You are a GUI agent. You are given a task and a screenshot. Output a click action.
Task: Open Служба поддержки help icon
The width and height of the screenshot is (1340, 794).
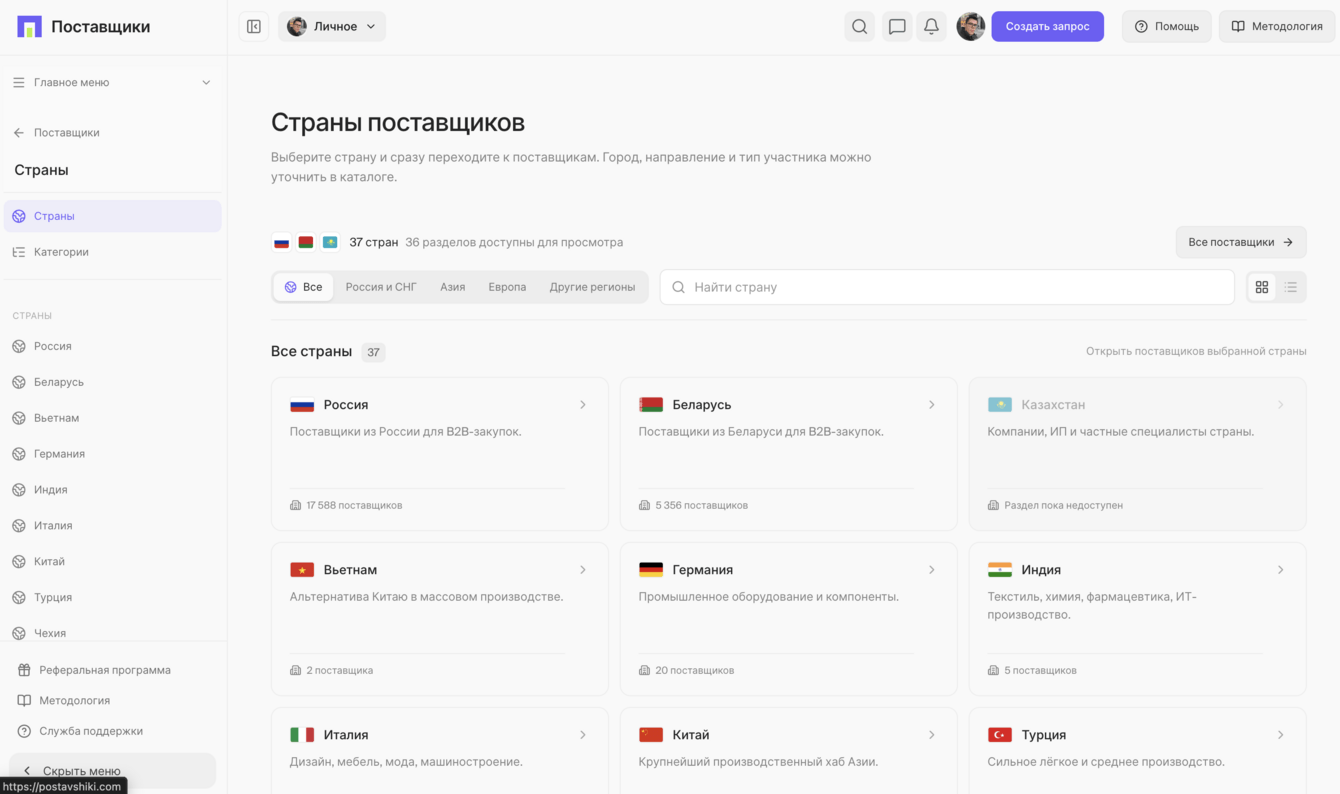point(24,731)
